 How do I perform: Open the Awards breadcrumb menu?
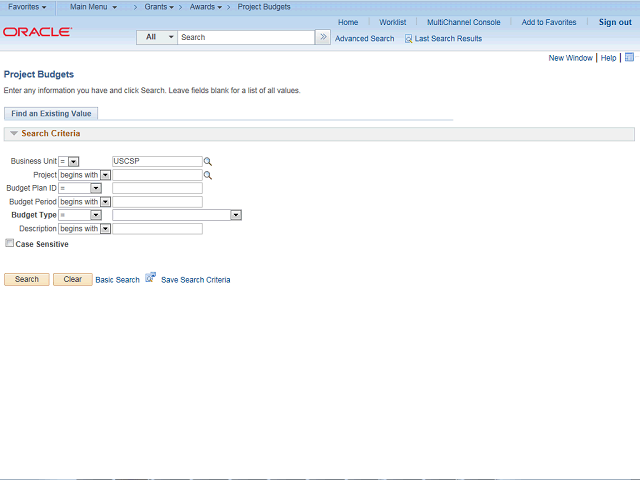[206, 7]
